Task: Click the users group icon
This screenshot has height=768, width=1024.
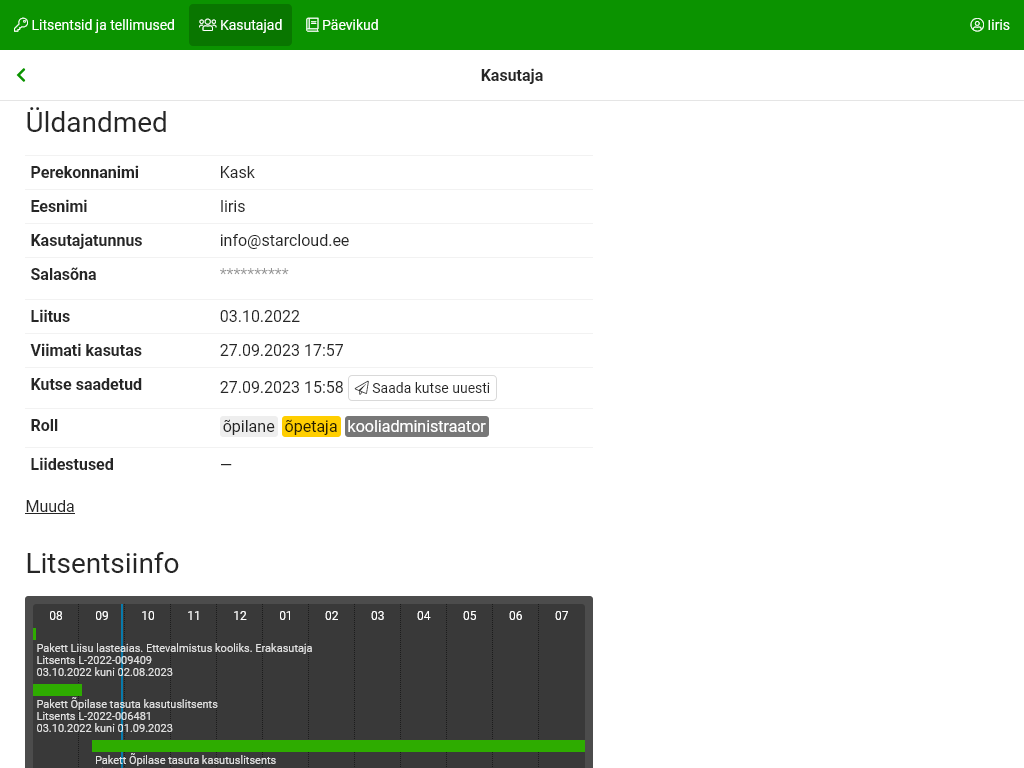Action: [x=207, y=25]
